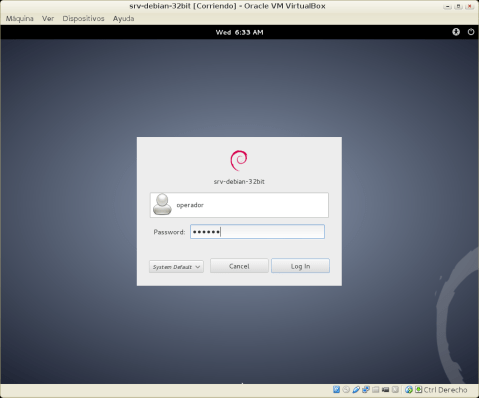Open the Máquina menu
Screen dimensions: 479x398
pos(20,19)
